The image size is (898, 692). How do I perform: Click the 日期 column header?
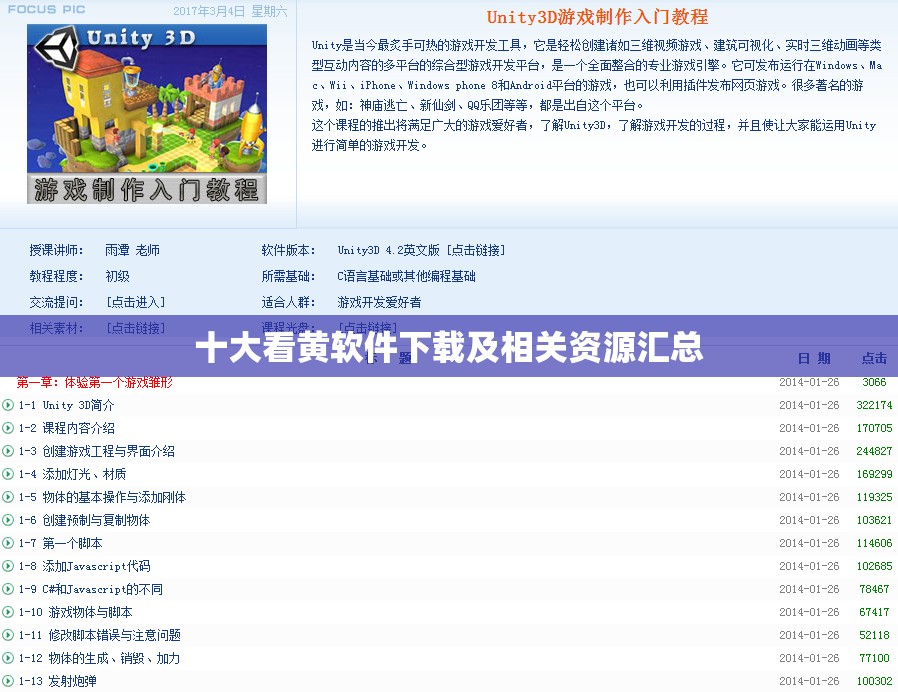(x=815, y=356)
